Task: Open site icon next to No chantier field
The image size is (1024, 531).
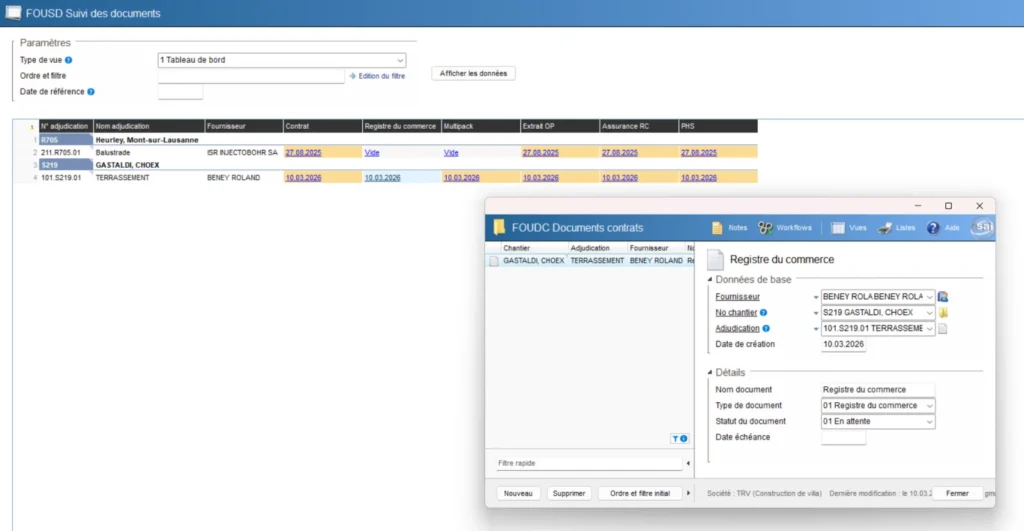Action: [x=943, y=312]
